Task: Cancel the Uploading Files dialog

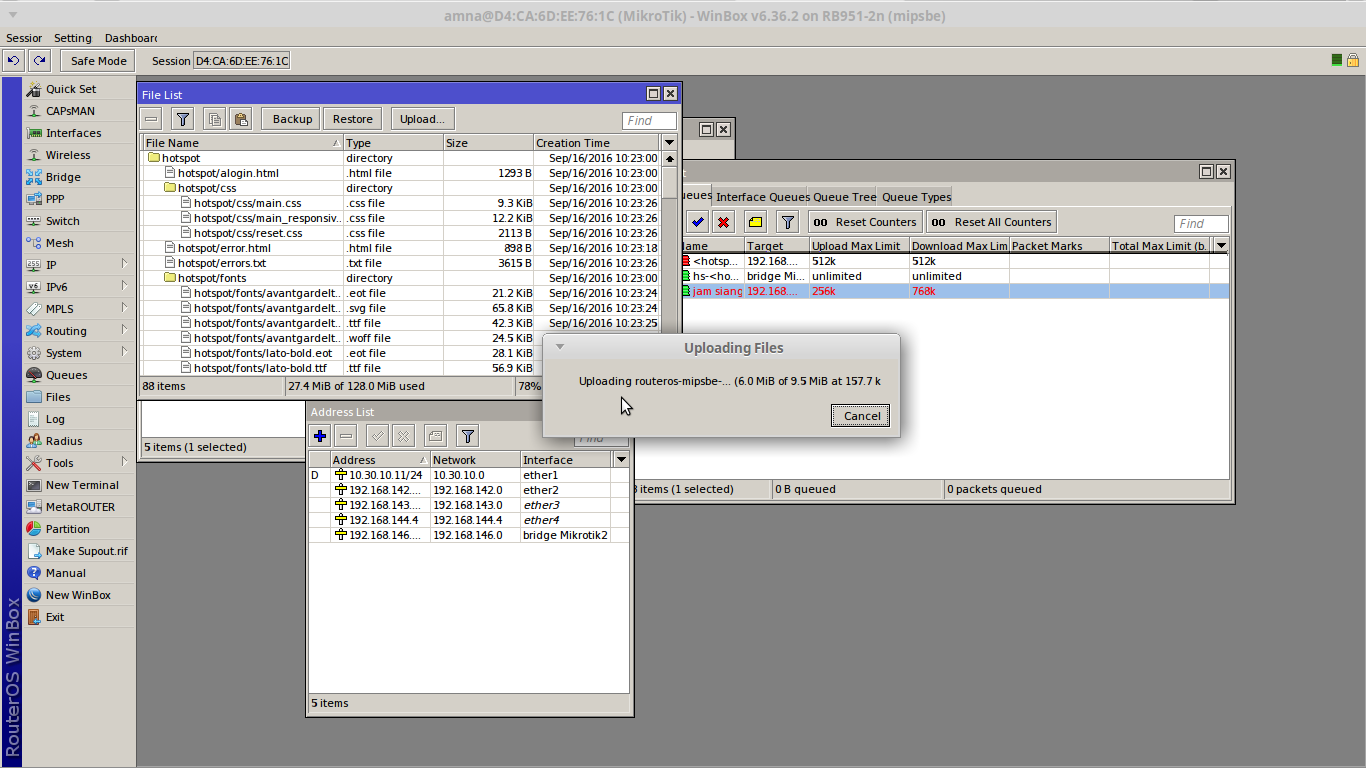Action: click(x=862, y=416)
